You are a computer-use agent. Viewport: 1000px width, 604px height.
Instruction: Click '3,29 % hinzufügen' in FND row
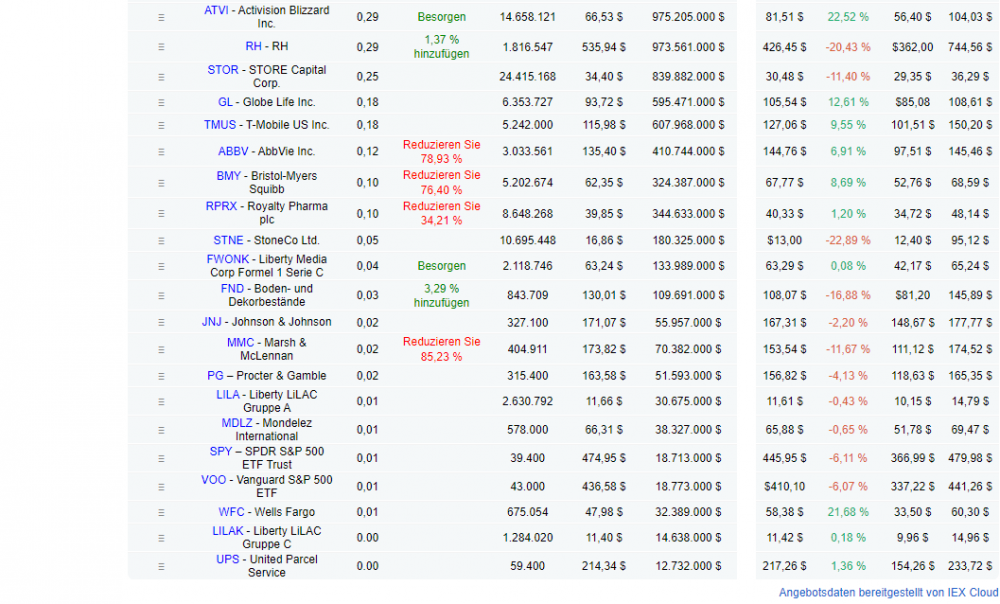pos(441,295)
